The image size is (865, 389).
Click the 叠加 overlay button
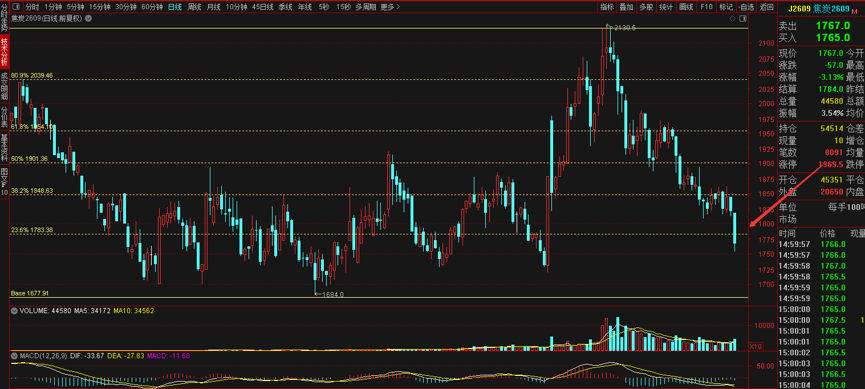[x=626, y=7]
